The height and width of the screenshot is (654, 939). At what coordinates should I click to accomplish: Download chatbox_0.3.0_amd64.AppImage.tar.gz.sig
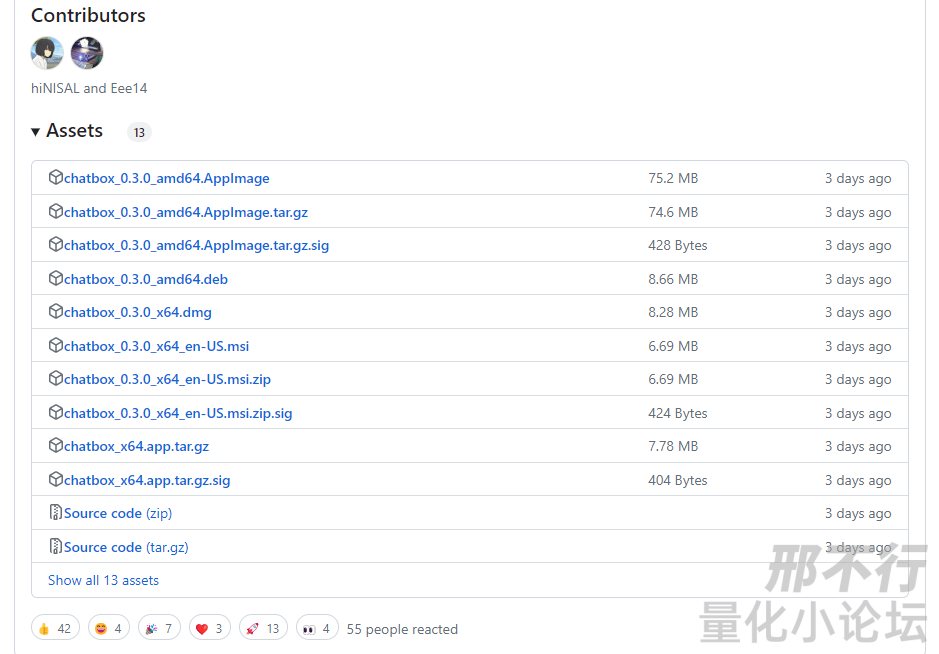point(196,246)
